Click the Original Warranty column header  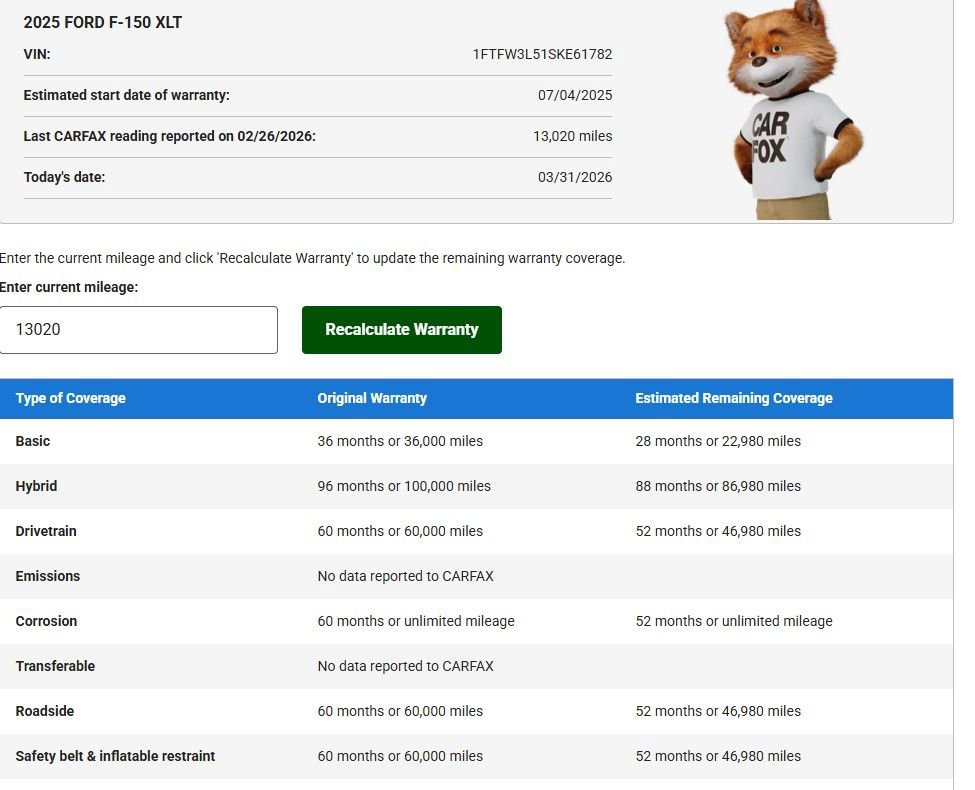pyautogui.click(x=372, y=398)
